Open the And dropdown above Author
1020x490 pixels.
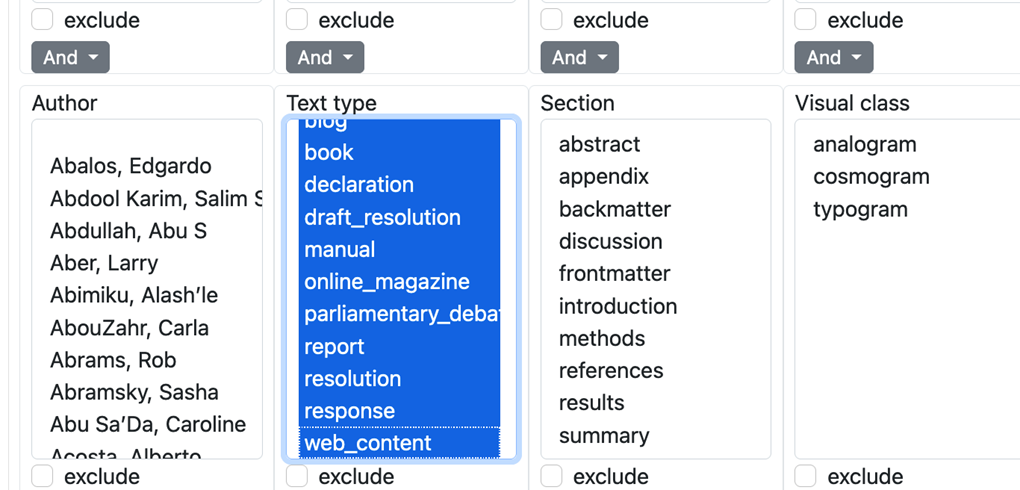[69, 57]
